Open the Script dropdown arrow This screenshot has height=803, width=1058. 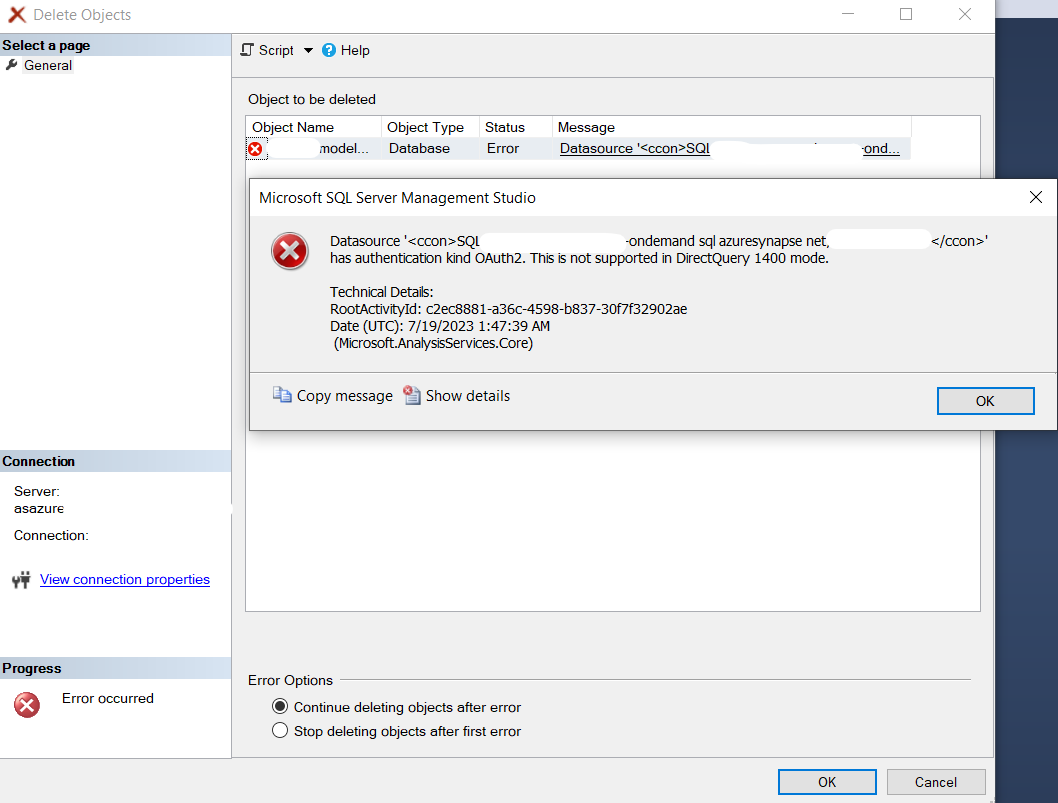(308, 51)
